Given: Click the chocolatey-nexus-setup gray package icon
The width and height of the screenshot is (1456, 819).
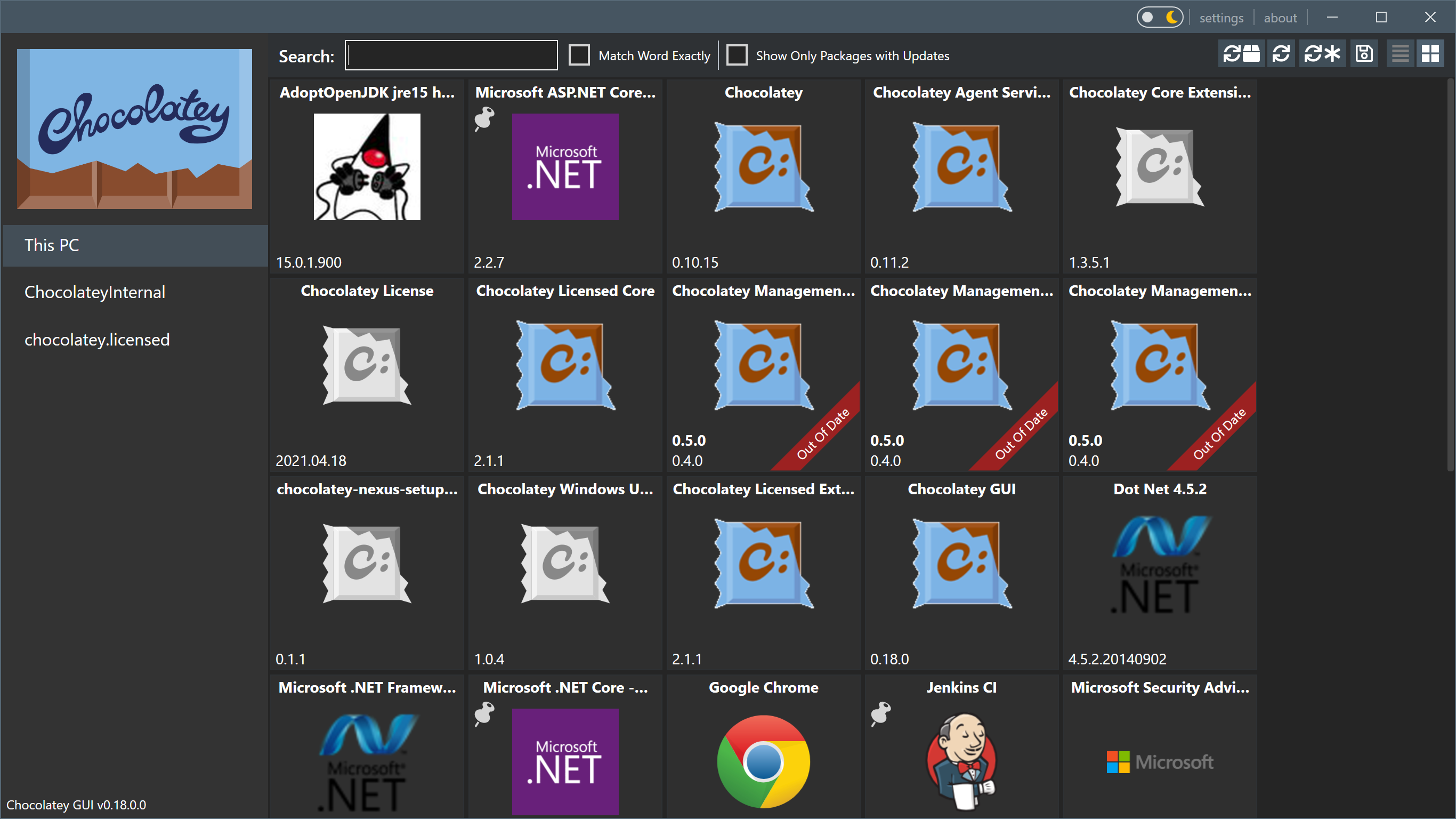Looking at the screenshot, I should pyautogui.click(x=367, y=564).
